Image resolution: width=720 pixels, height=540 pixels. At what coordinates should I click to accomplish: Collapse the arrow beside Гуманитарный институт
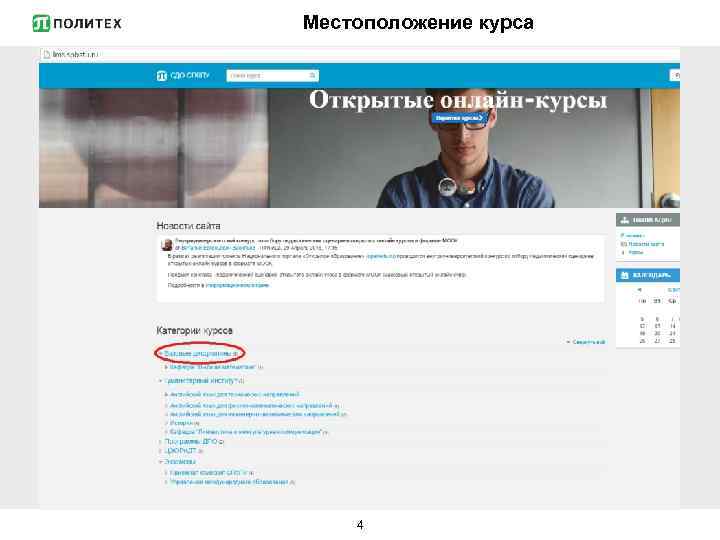pos(161,381)
